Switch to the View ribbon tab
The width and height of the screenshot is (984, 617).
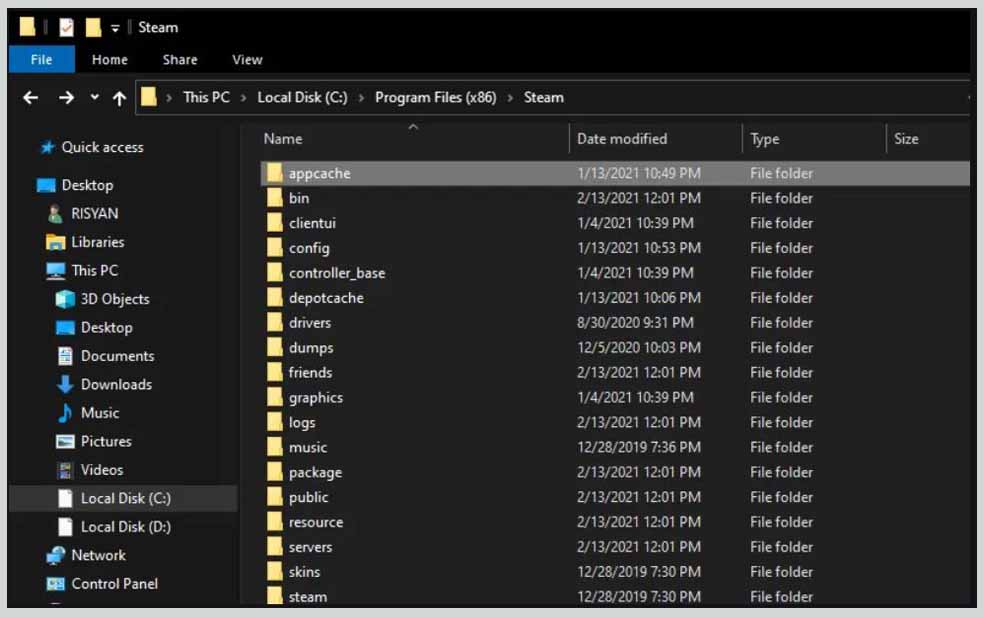click(x=246, y=59)
